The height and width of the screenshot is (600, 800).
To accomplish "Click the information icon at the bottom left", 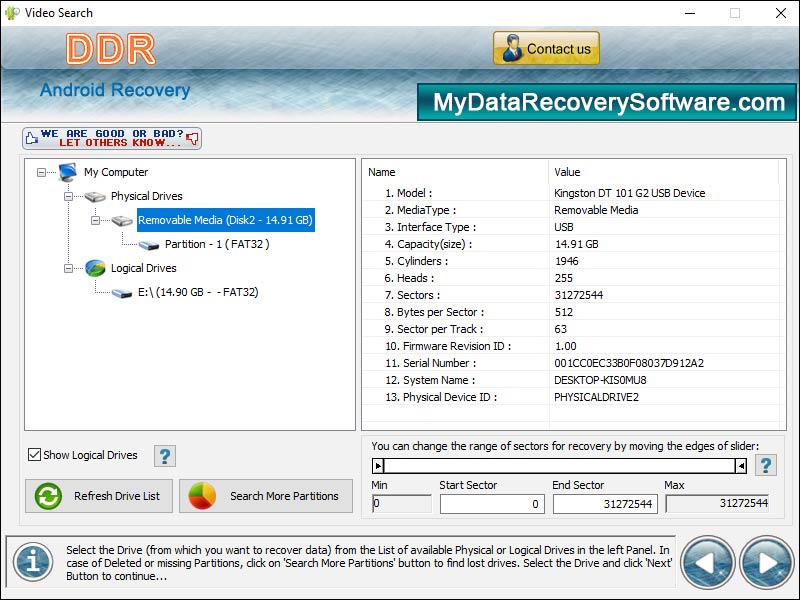I will [x=33, y=562].
